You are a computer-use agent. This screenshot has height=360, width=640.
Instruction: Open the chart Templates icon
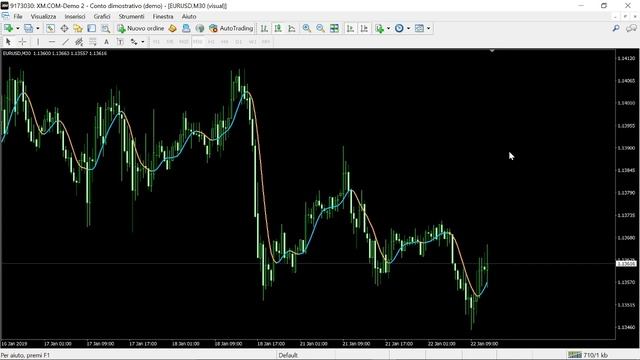[419, 28]
